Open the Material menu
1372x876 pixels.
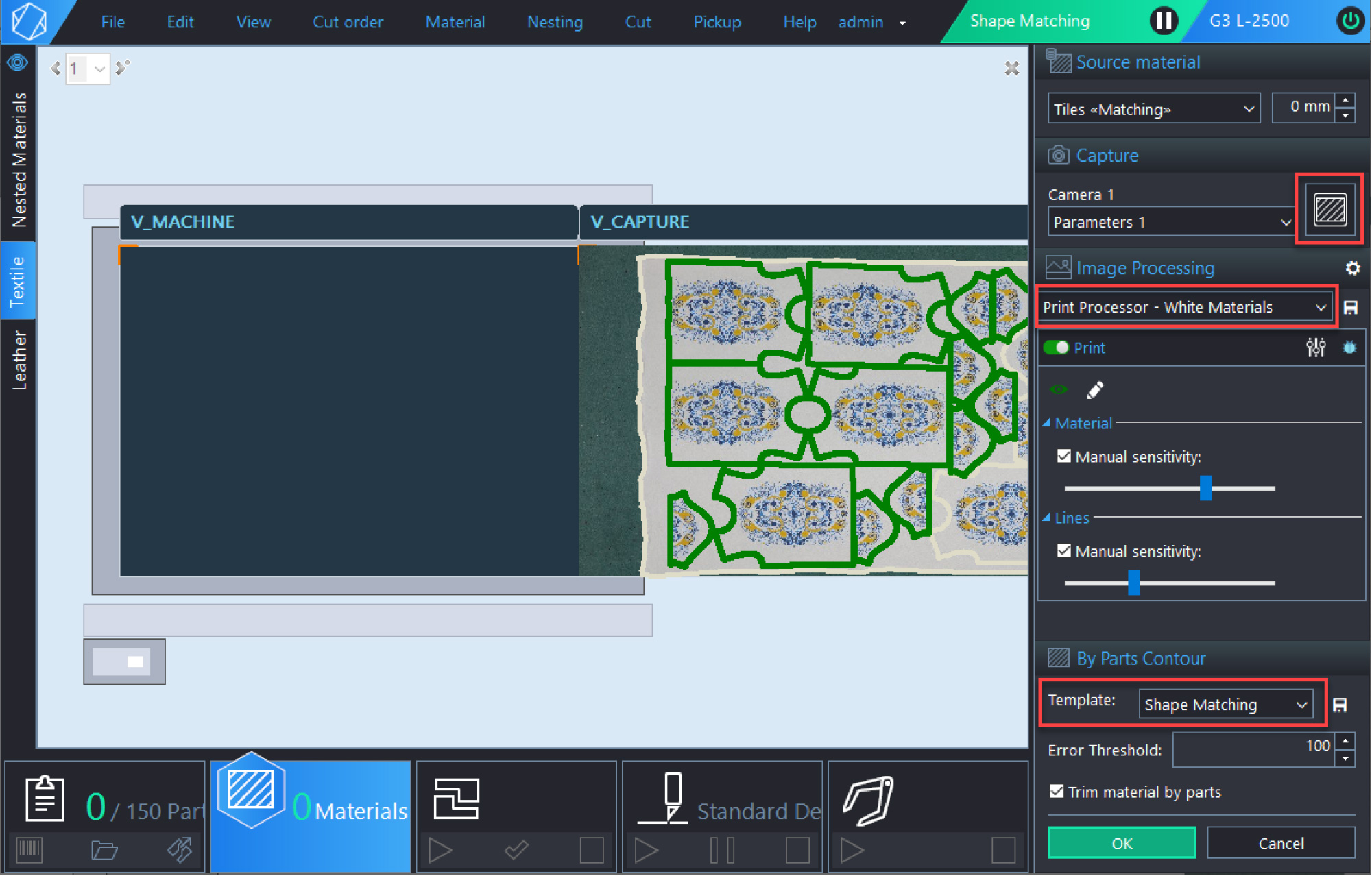[455, 22]
